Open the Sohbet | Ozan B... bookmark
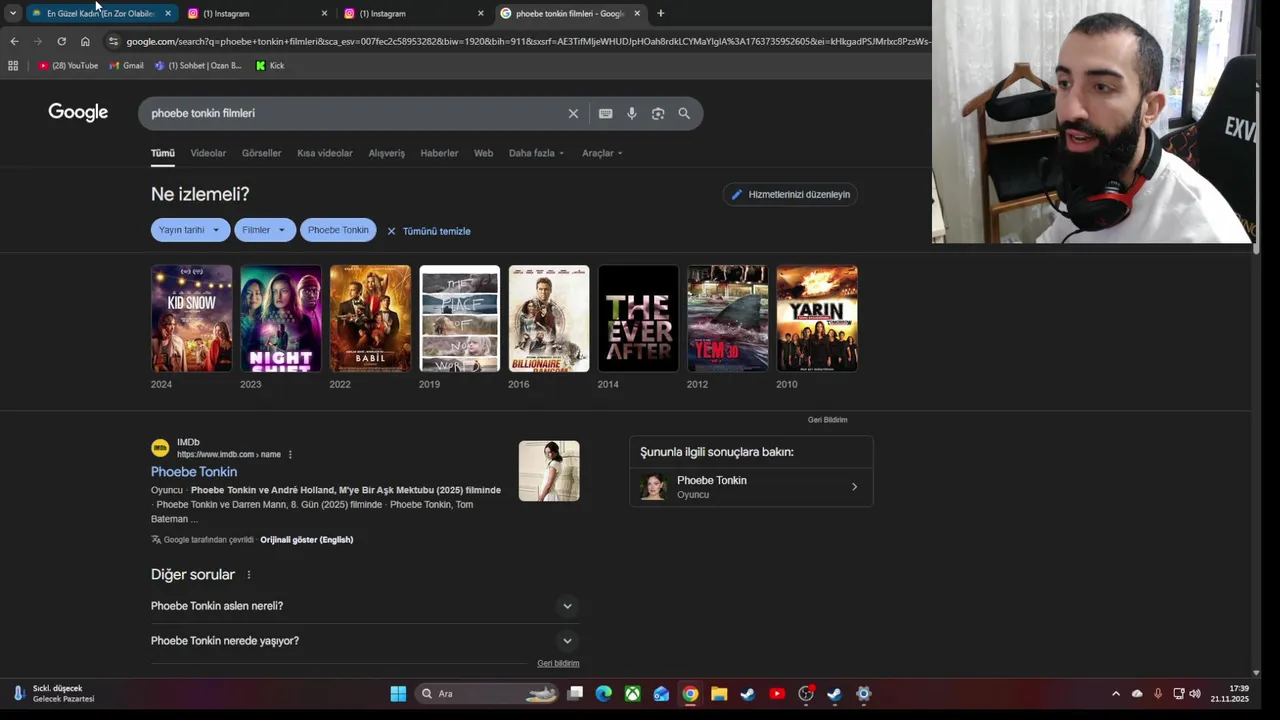 [198, 65]
